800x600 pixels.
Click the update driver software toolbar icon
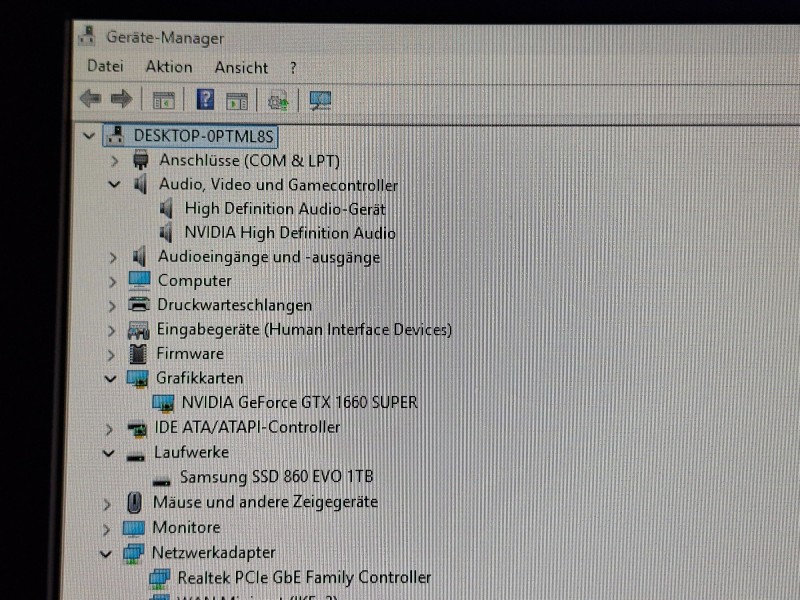[x=278, y=100]
